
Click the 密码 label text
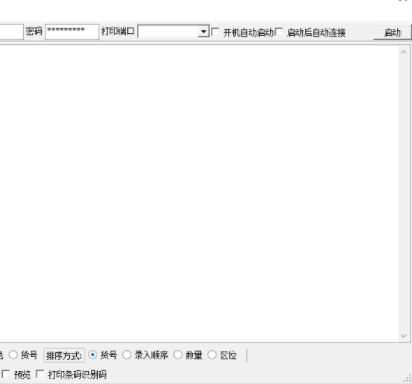pyautogui.click(x=34, y=31)
